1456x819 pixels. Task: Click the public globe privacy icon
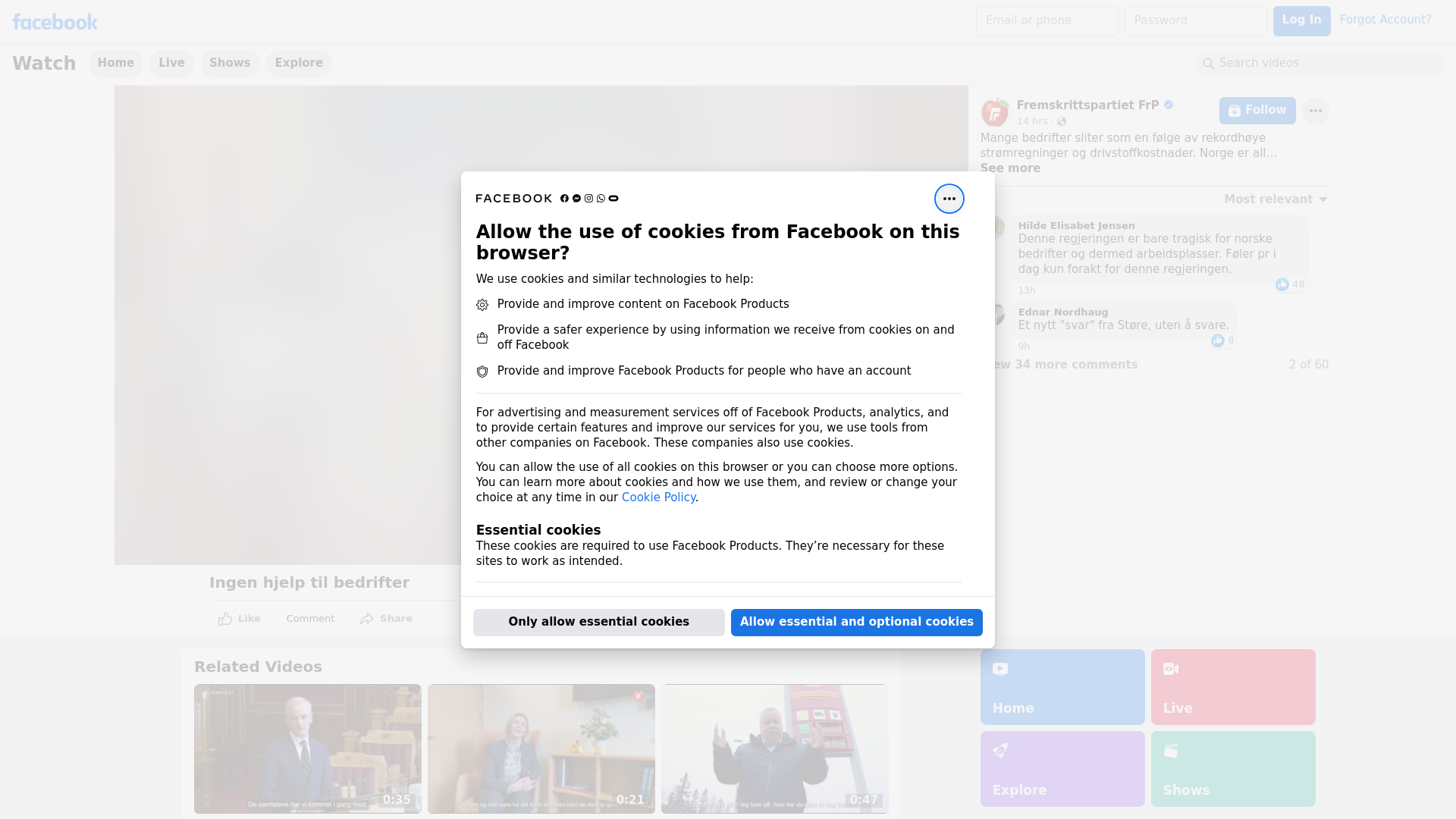(x=1062, y=121)
